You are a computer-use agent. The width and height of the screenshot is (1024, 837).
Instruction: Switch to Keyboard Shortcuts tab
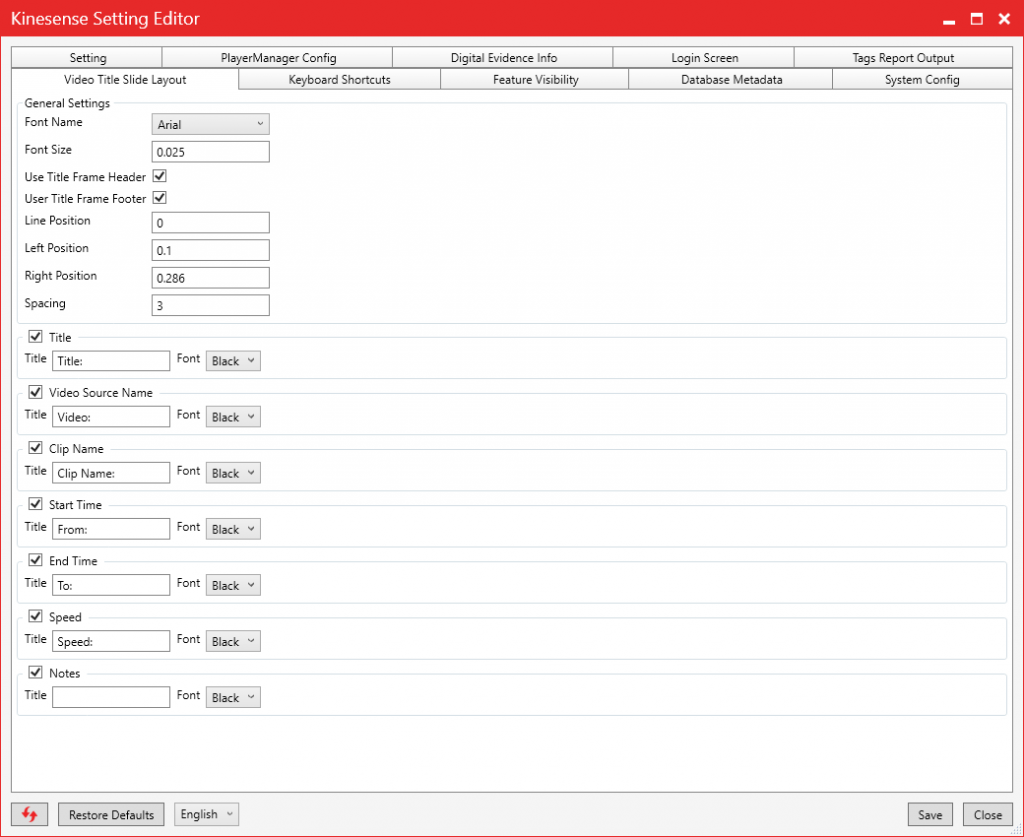coord(340,80)
